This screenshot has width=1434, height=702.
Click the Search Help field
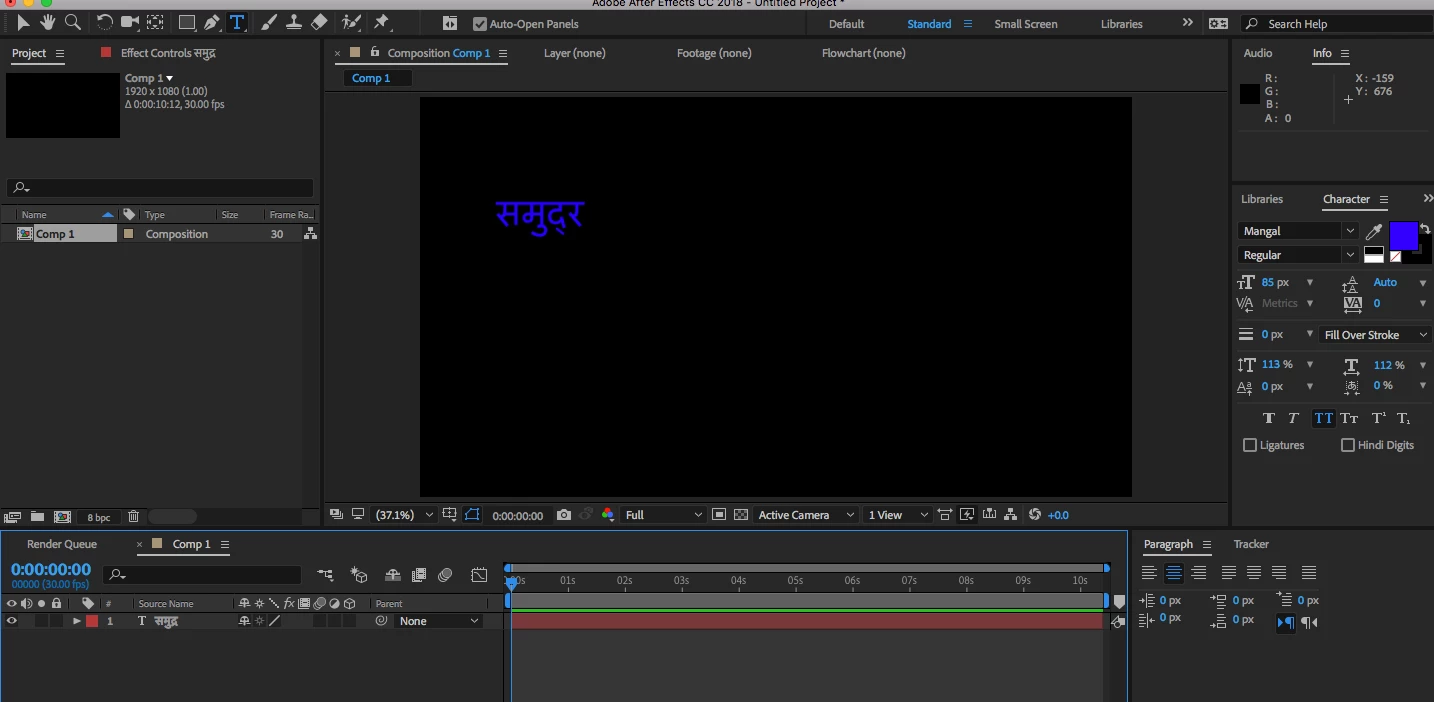(1335, 24)
